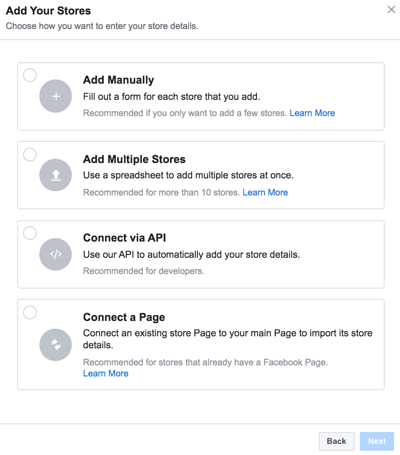Click the Add Manually heading

click(118, 80)
